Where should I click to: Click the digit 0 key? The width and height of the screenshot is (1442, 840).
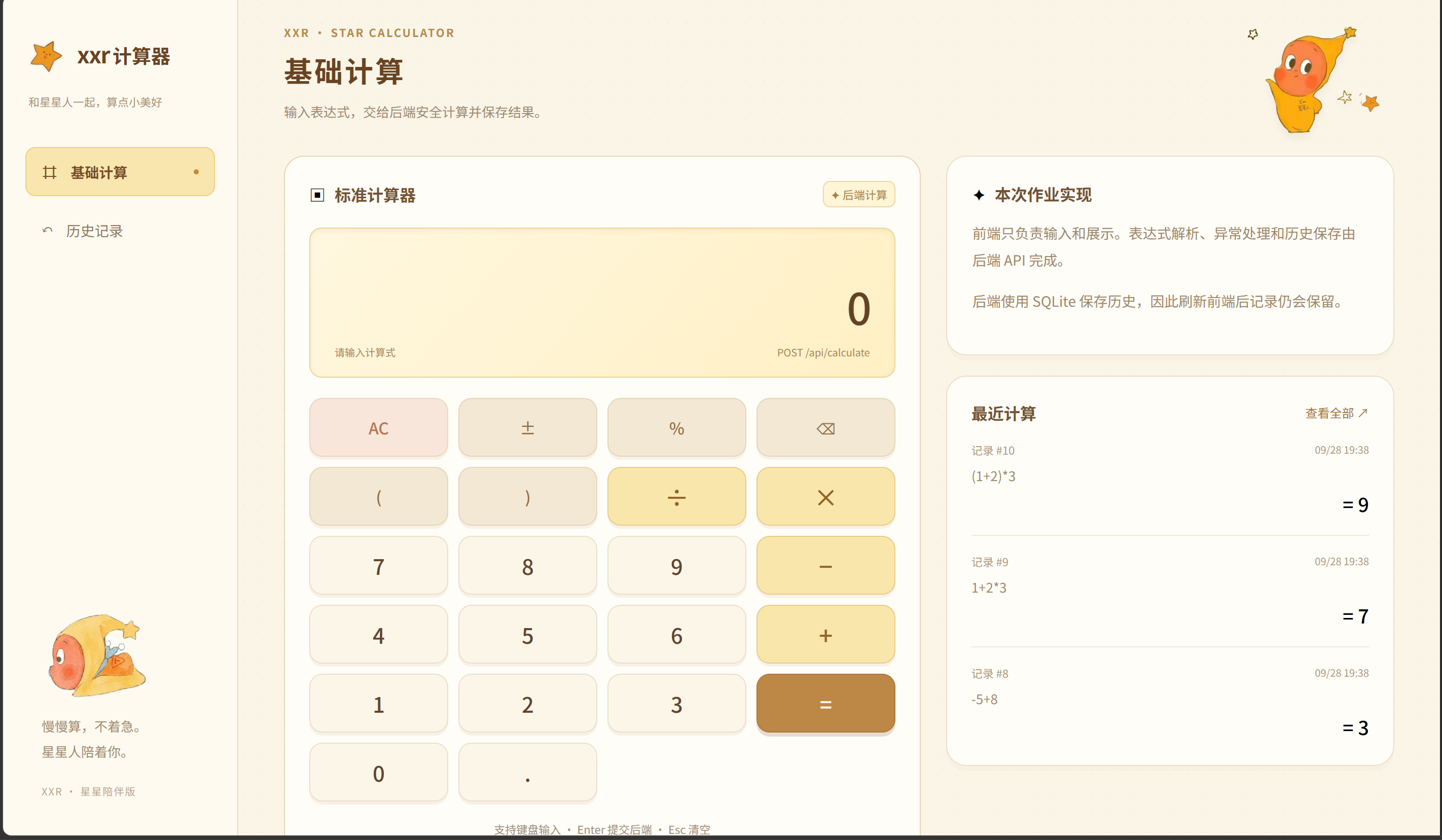tap(378, 773)
